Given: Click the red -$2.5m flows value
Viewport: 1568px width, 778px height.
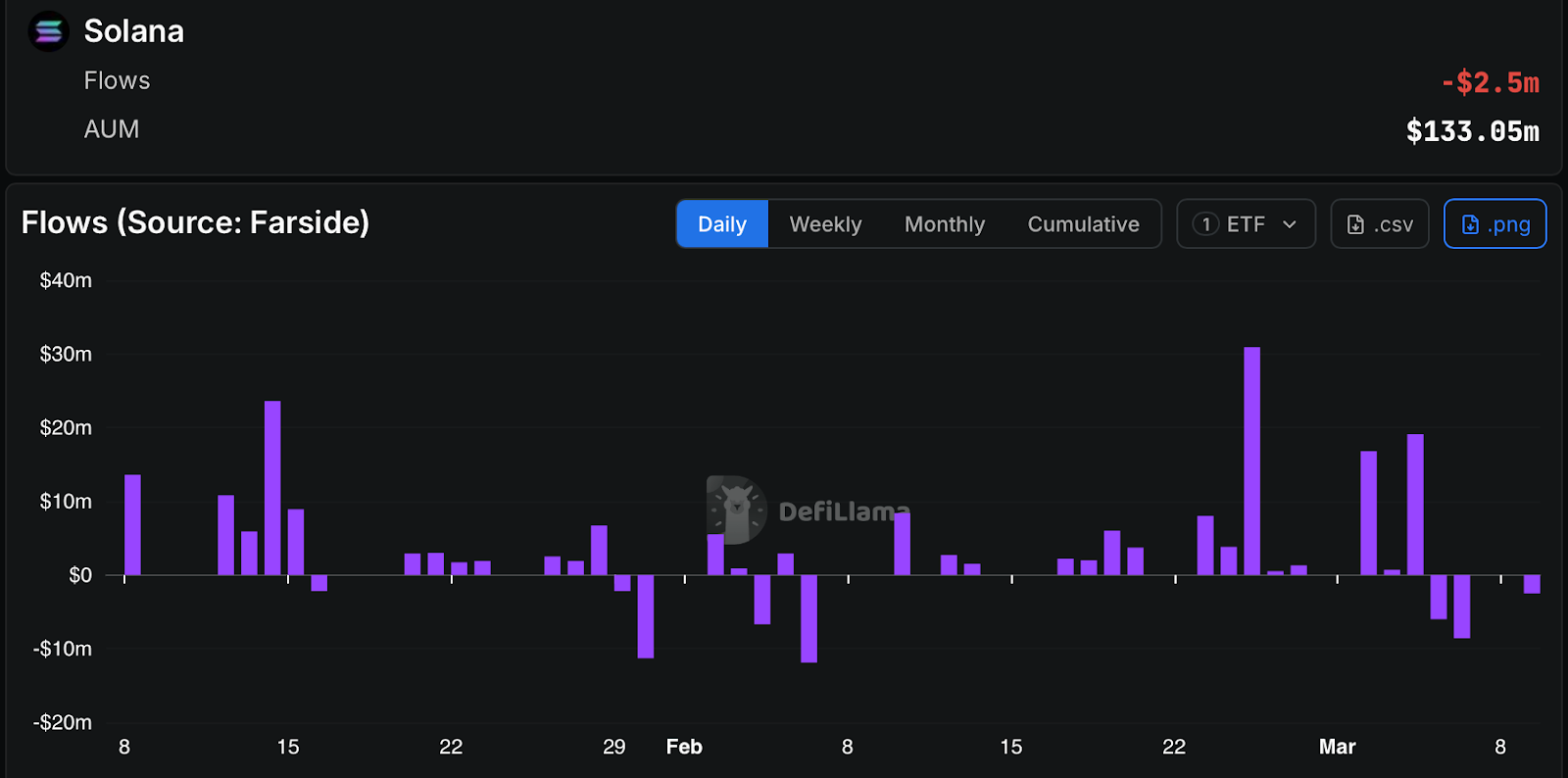Looking at the screenshot, I should pyautogui.click(x=1490, y=82).
